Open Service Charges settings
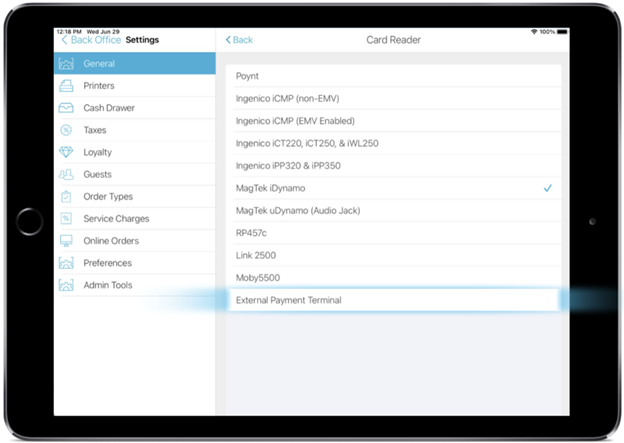Image resolution: width=624 pixels, height=443 pixels. click(x=135, y=219)
